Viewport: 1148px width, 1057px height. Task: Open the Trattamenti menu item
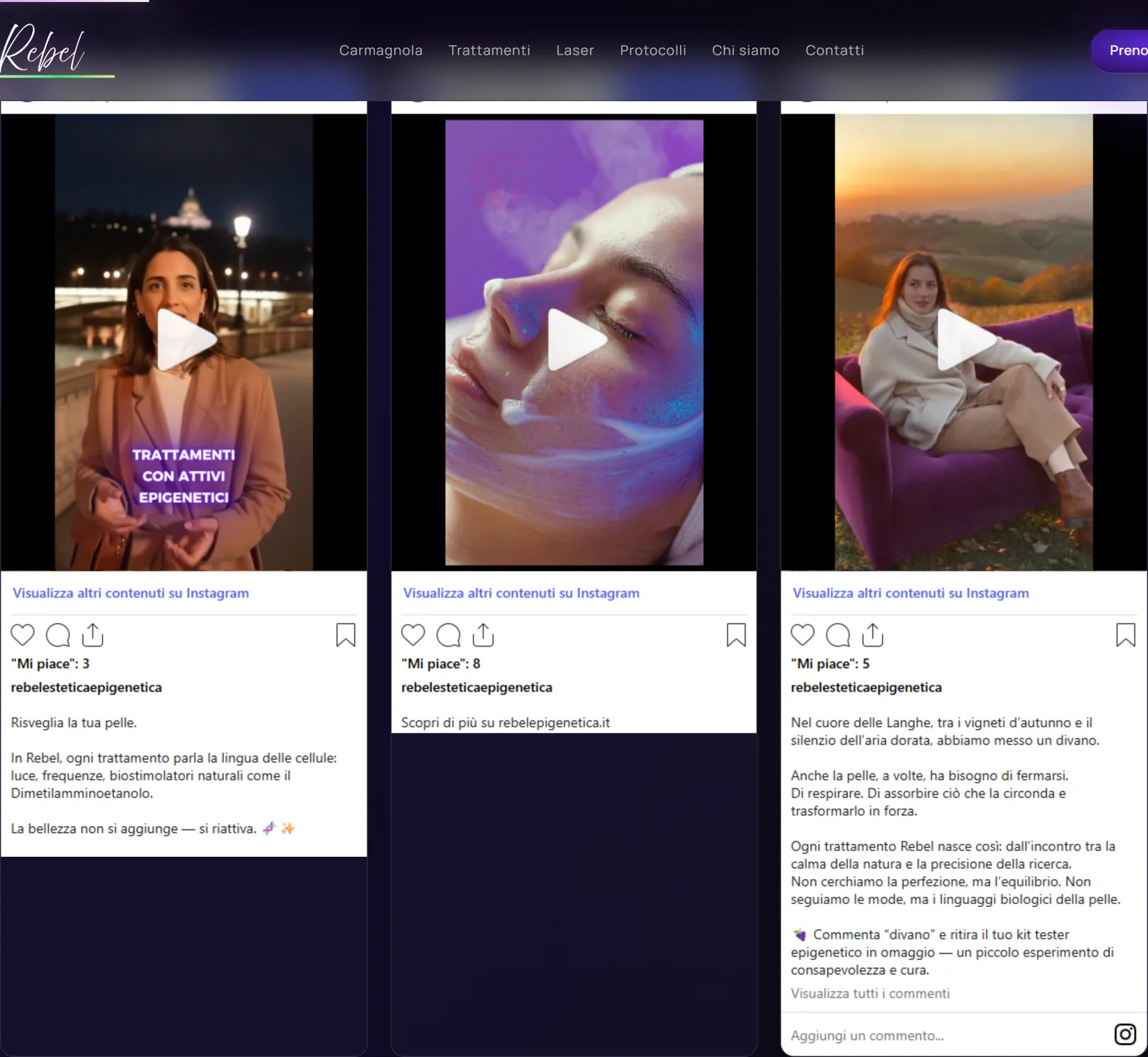(x=489, y=50)
